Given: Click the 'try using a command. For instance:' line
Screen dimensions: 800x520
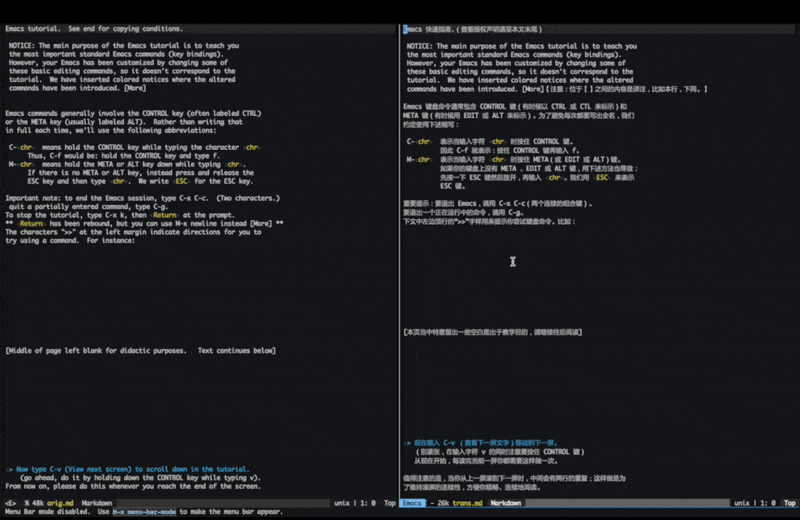Looking at the screenshot, I should pyautogui.click(x=70, y=240).
